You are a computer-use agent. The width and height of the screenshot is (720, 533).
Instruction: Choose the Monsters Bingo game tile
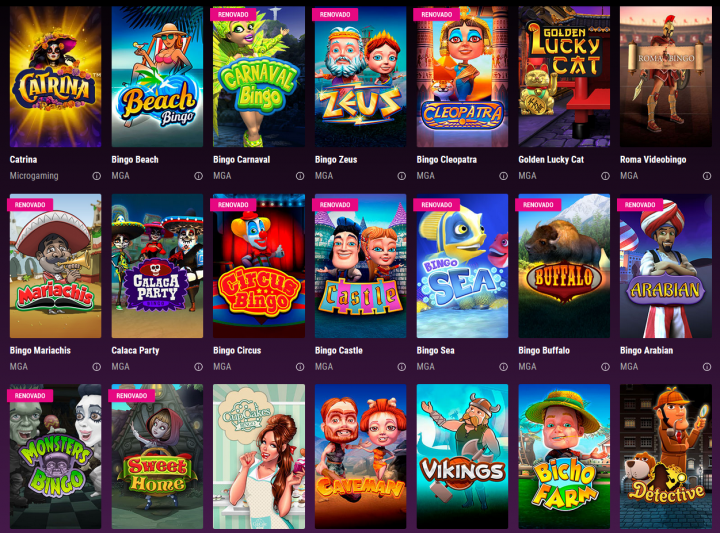click(x=56, y=457)
